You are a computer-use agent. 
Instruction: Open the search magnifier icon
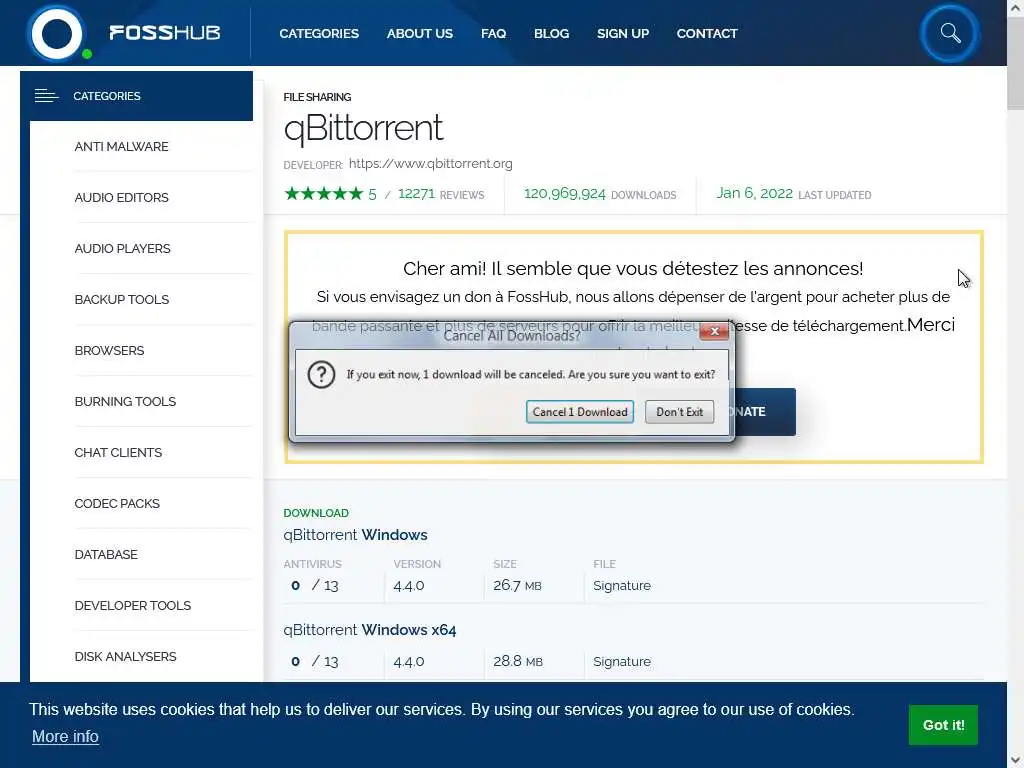(x=950, y=33)
